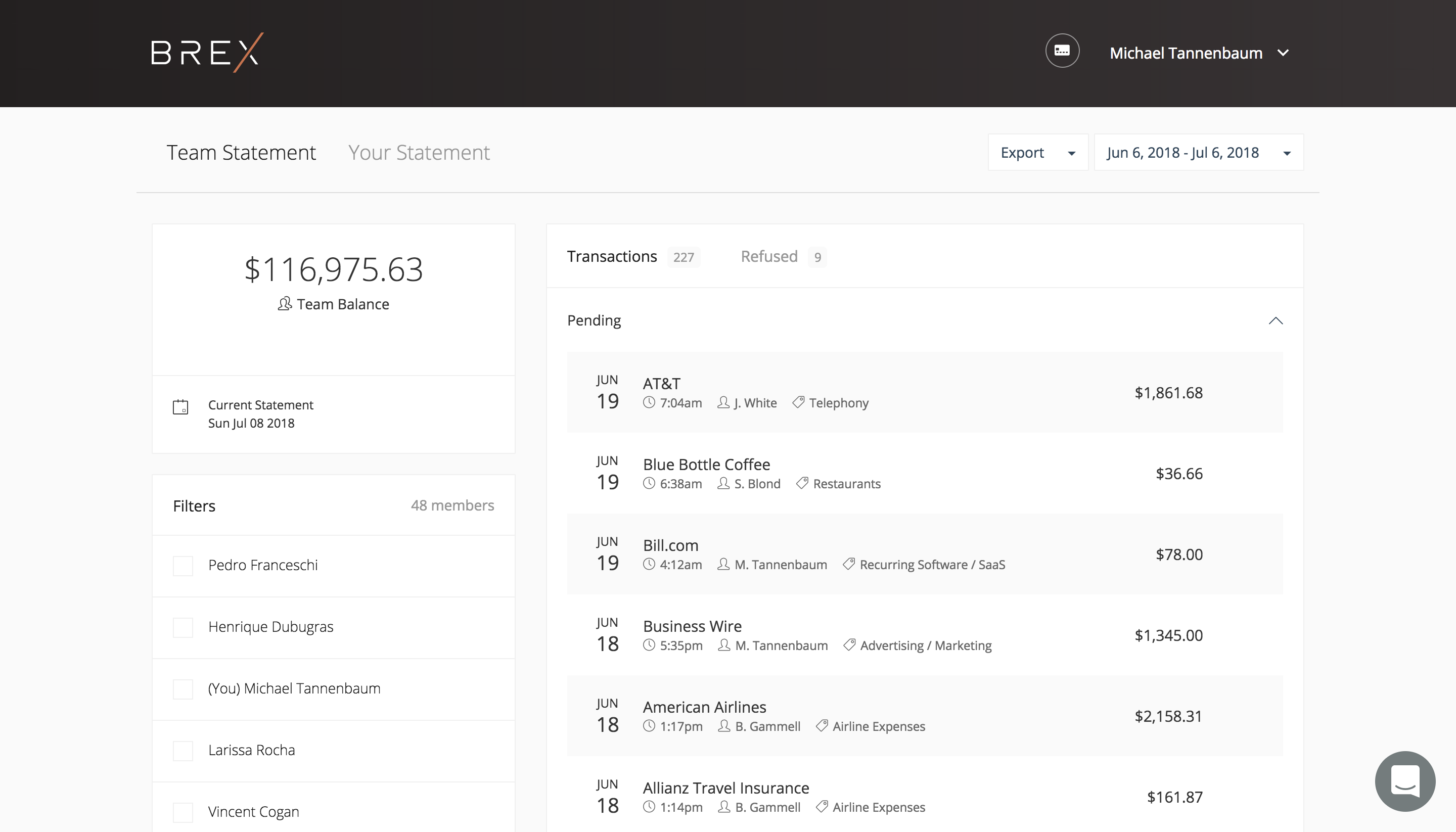Click the person icon next to S. Blond
The width and height of the screenshot is (1456, 832).
723,483
